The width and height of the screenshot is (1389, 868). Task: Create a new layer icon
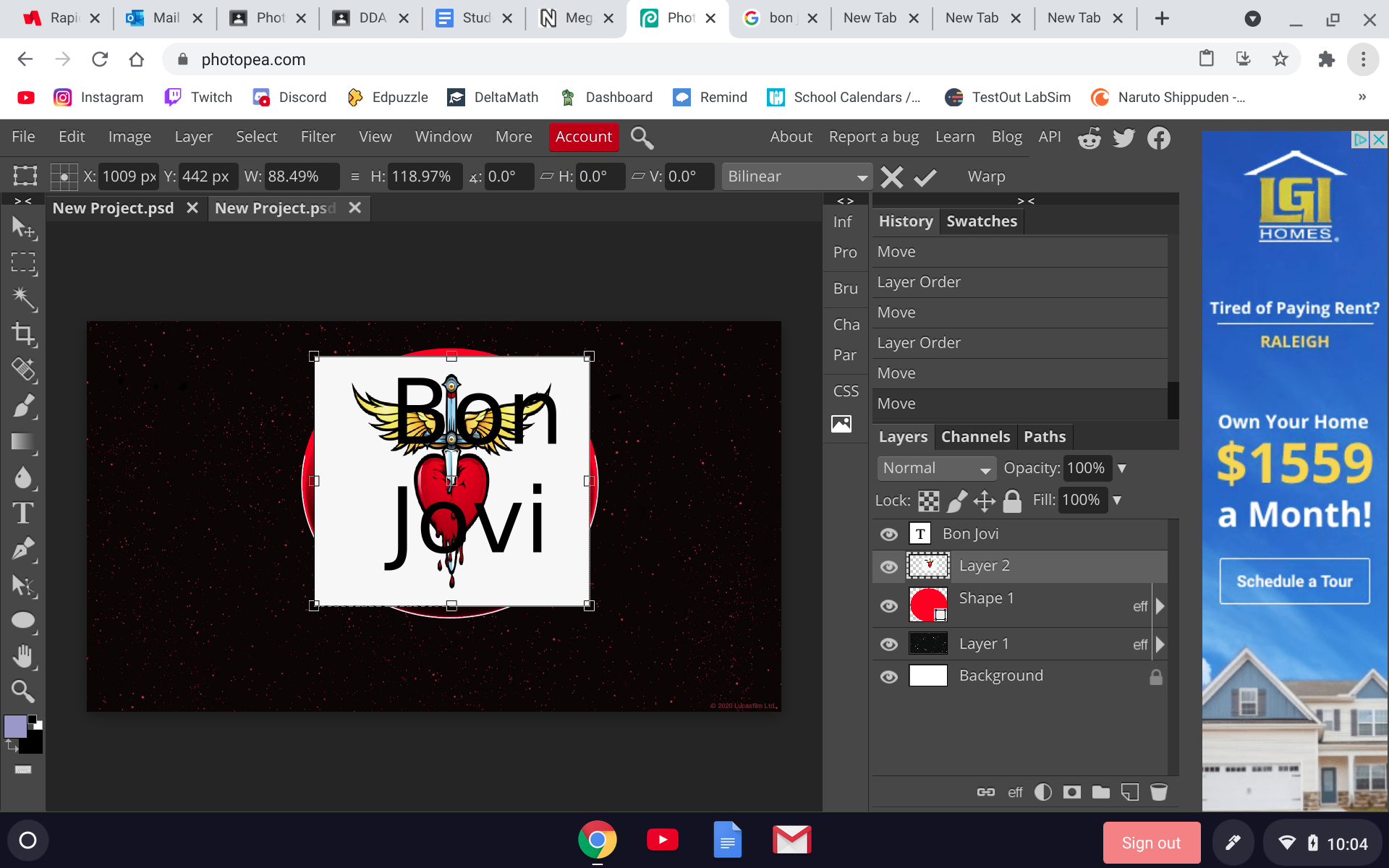[x=1130, y=792]
